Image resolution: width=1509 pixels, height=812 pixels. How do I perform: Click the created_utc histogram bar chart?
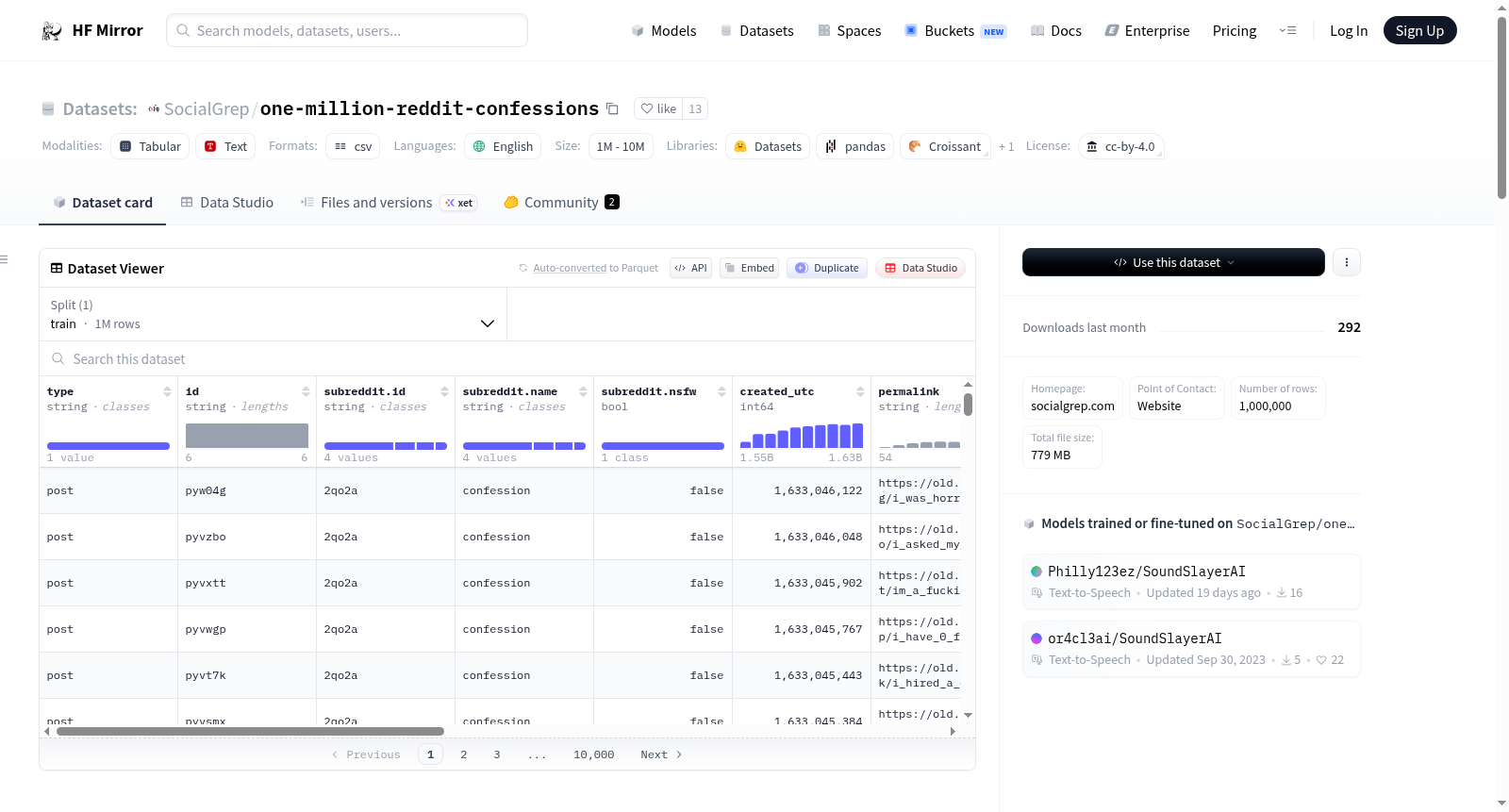pyautogui.click(x=802, y=435)
